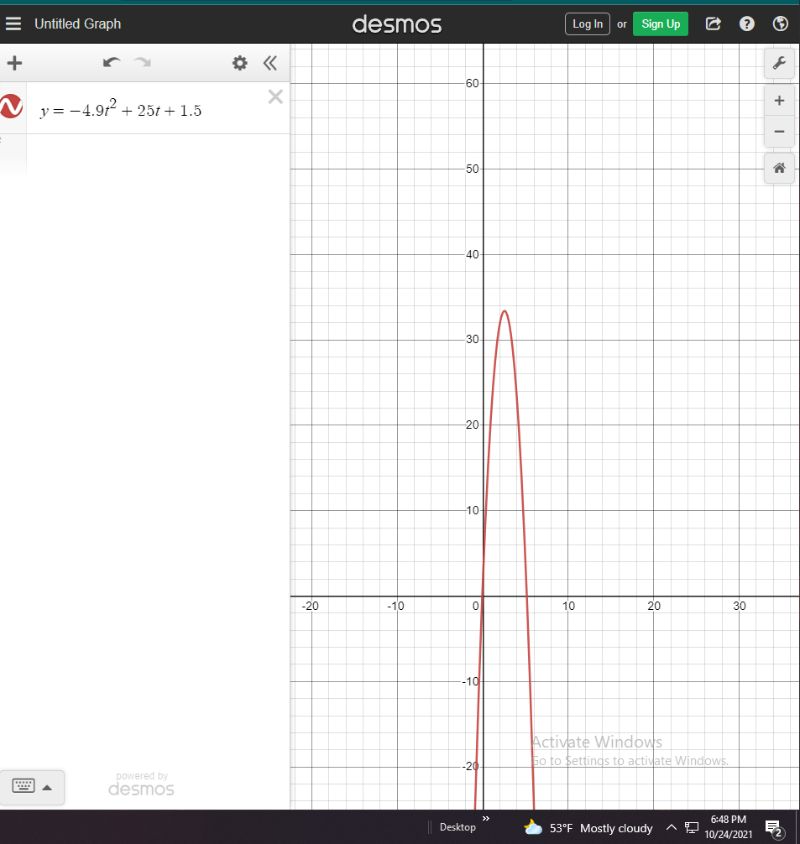800x844 pixels.
Task: Delete the equation with the X button
Action: click(275, 97)
